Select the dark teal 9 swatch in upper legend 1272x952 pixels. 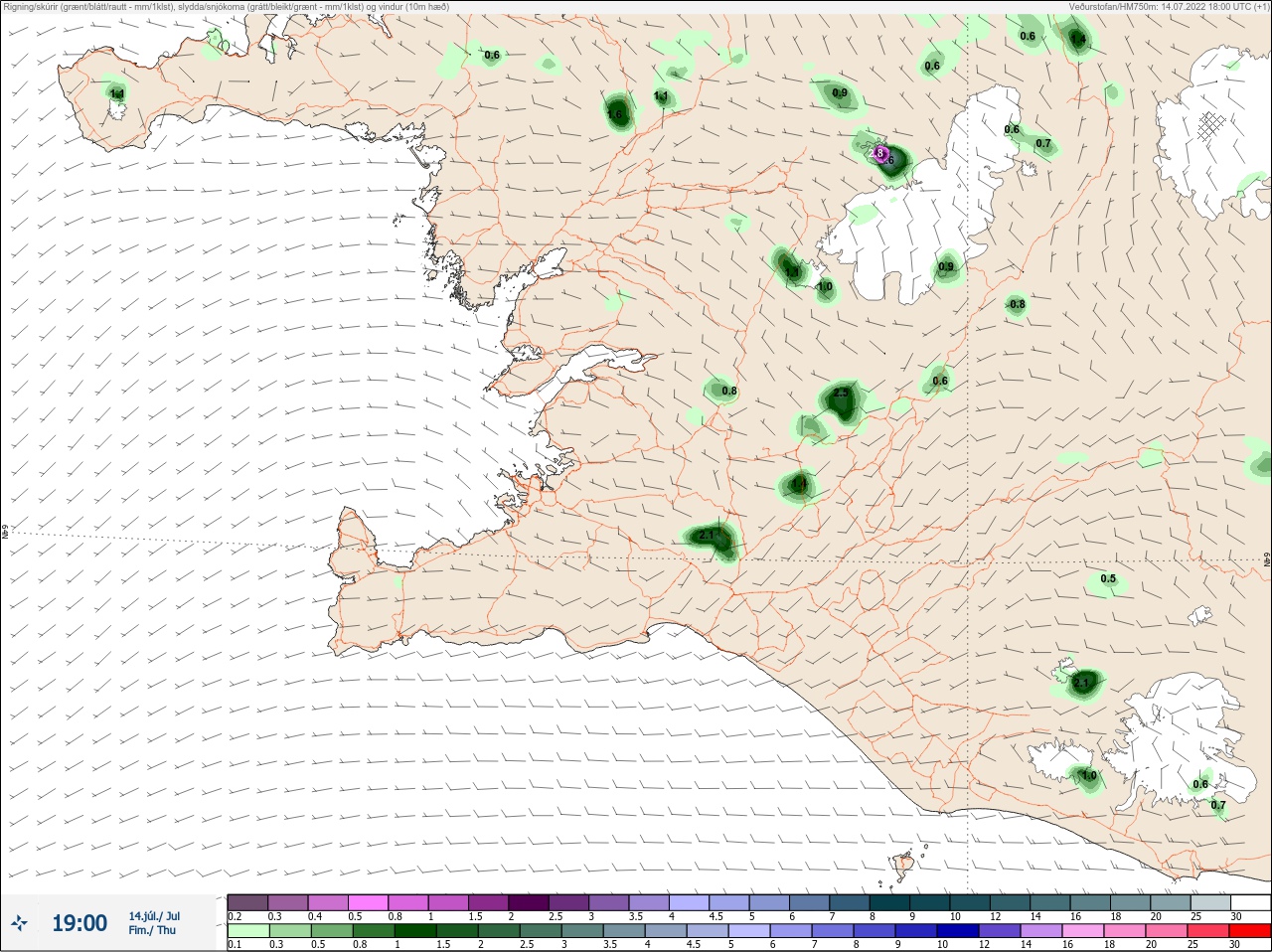pos(929,902)
